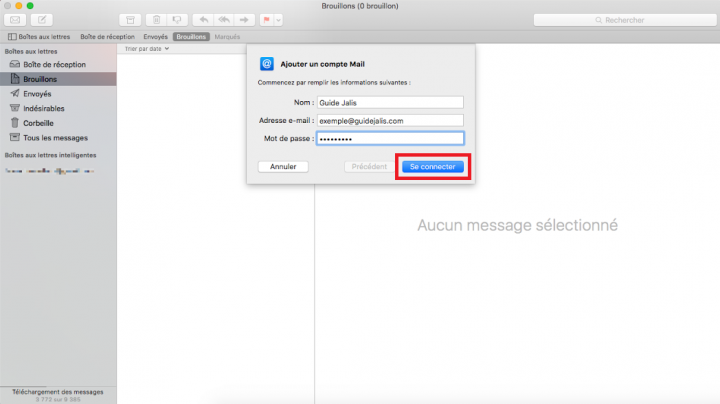
Task: Compose a new message with pencil icon
Action: [x=43, y=19]
